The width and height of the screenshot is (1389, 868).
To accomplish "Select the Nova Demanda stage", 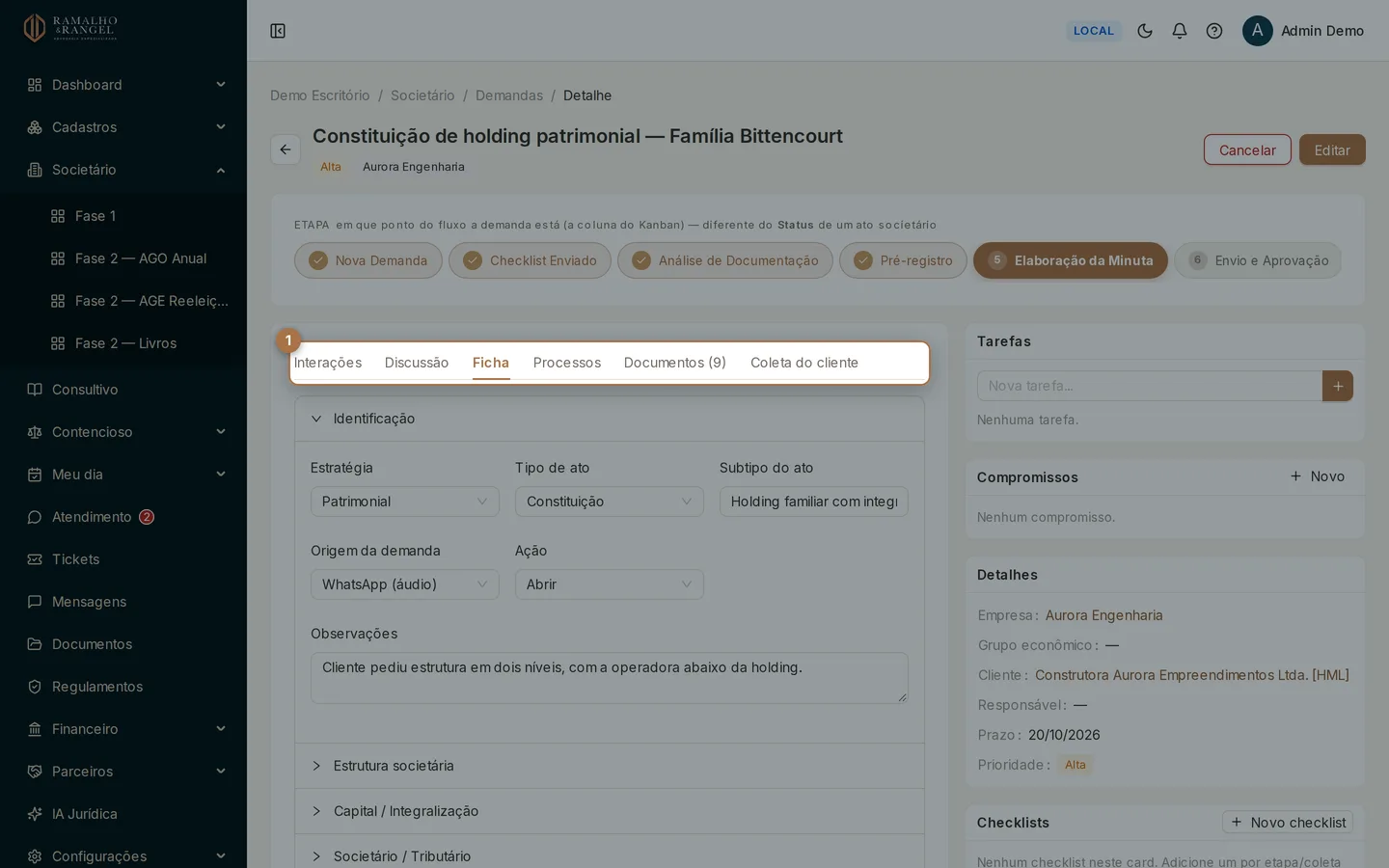I will coord(368,260).
